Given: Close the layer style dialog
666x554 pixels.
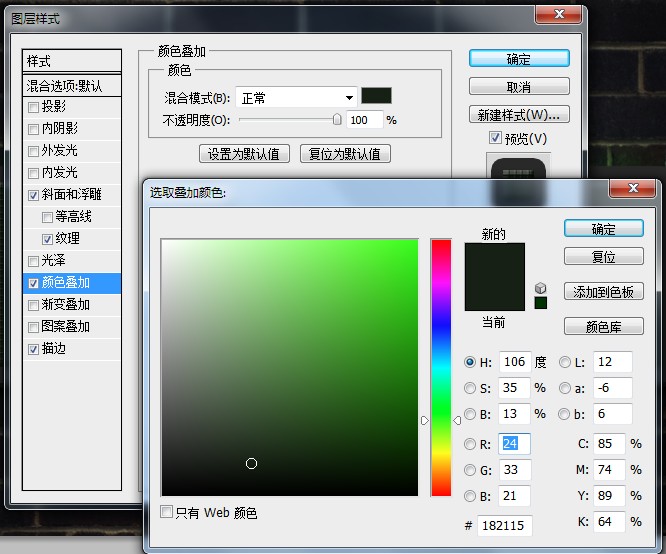Looking at the screenshot, I should [x=559, y=14].
